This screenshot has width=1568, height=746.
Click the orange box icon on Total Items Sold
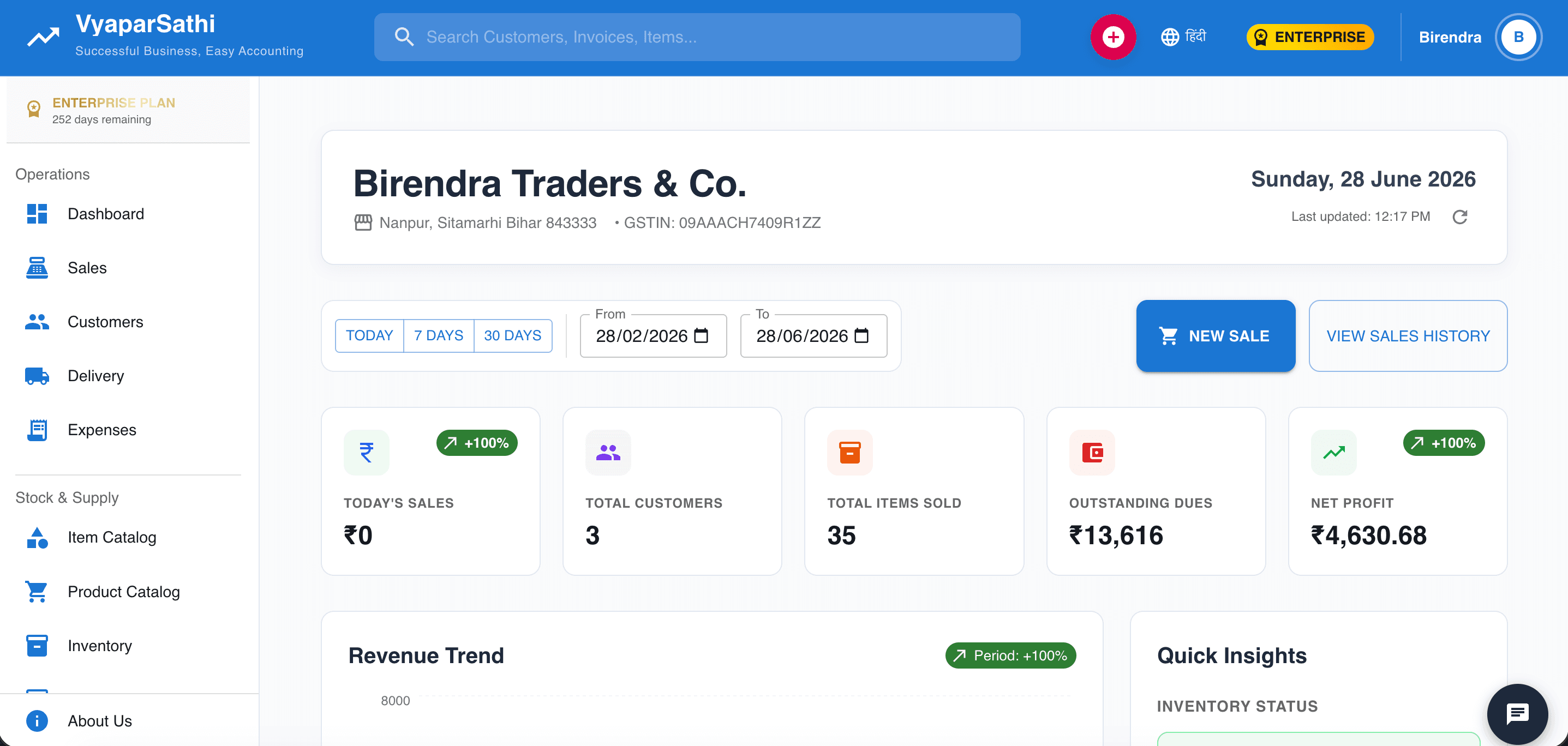[x=849, y=453]
